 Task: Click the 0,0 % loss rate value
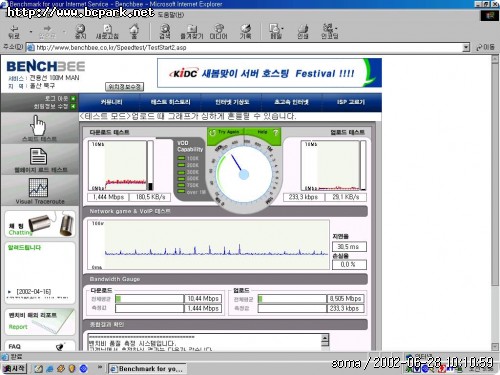pos(349,265)
